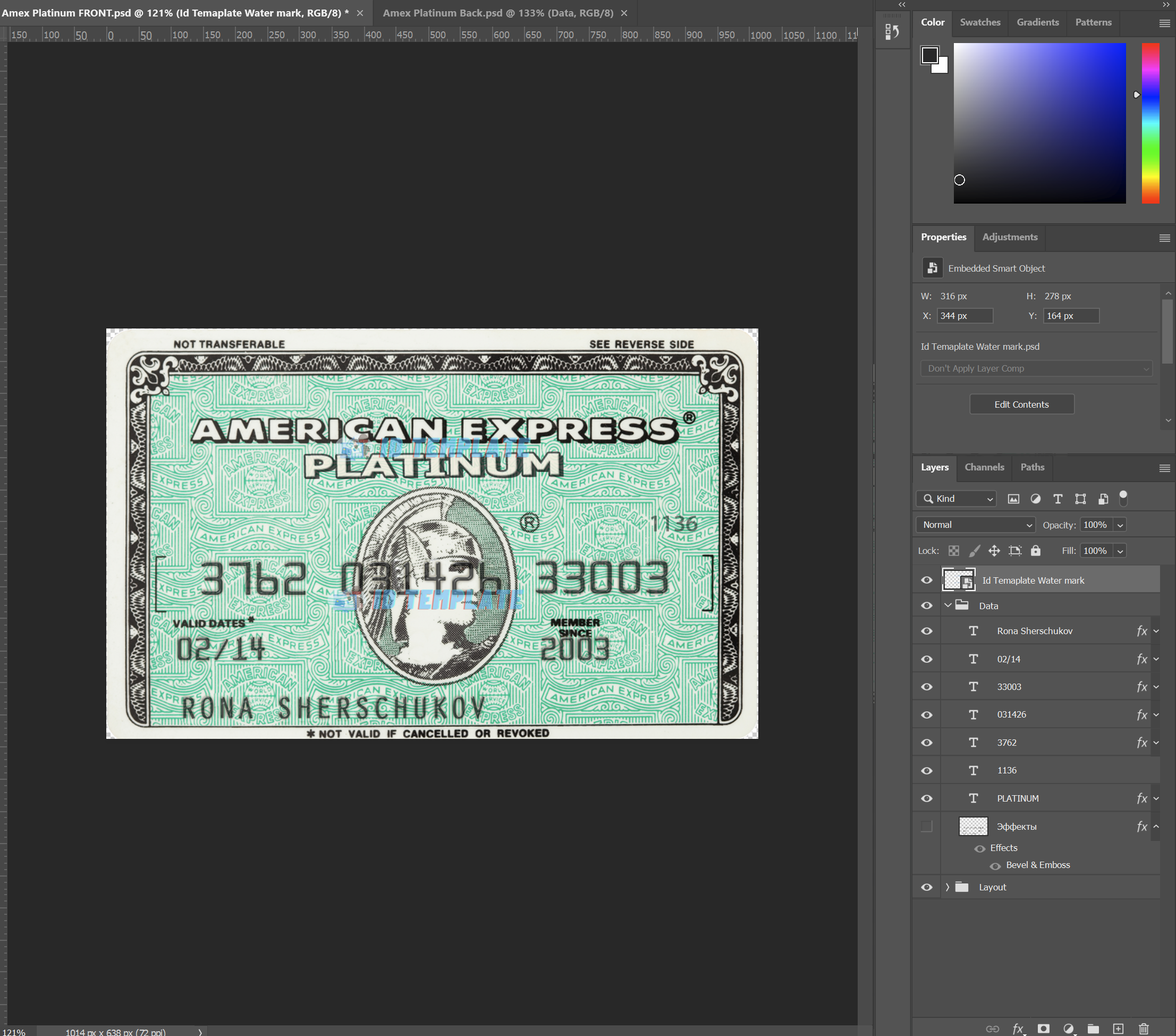Viewport: 1176px width, 1036px height.
Task: Open the Opacity slider dropdown
Action: point(1120,525)
